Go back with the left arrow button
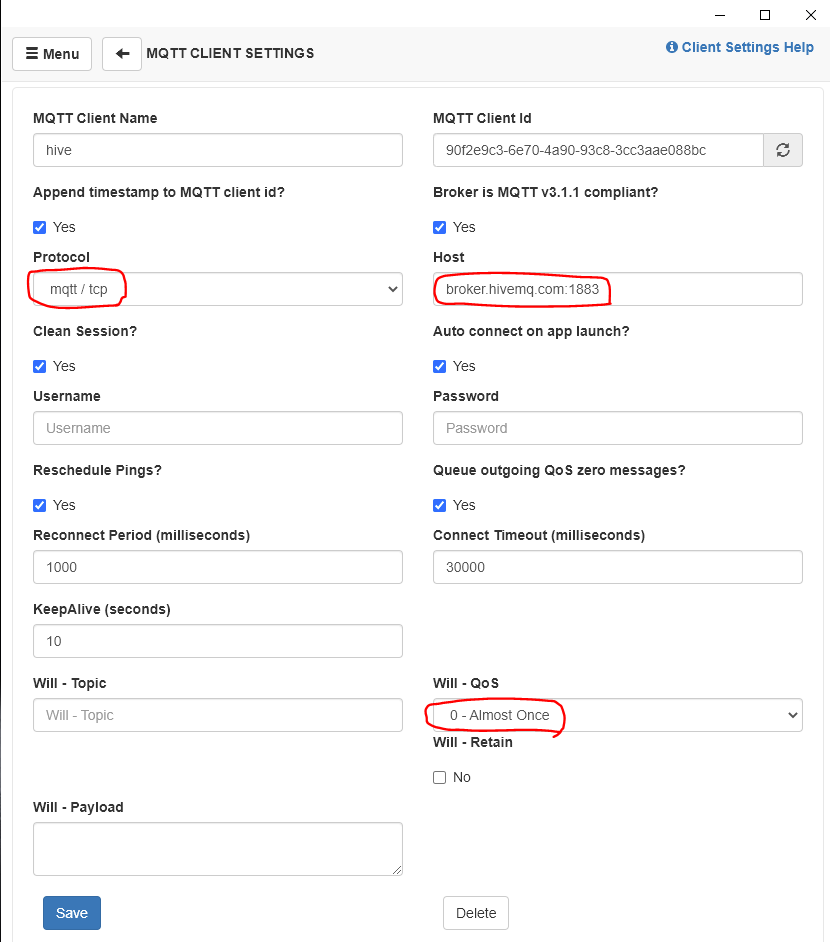830x942 pixels. [122, 54]
